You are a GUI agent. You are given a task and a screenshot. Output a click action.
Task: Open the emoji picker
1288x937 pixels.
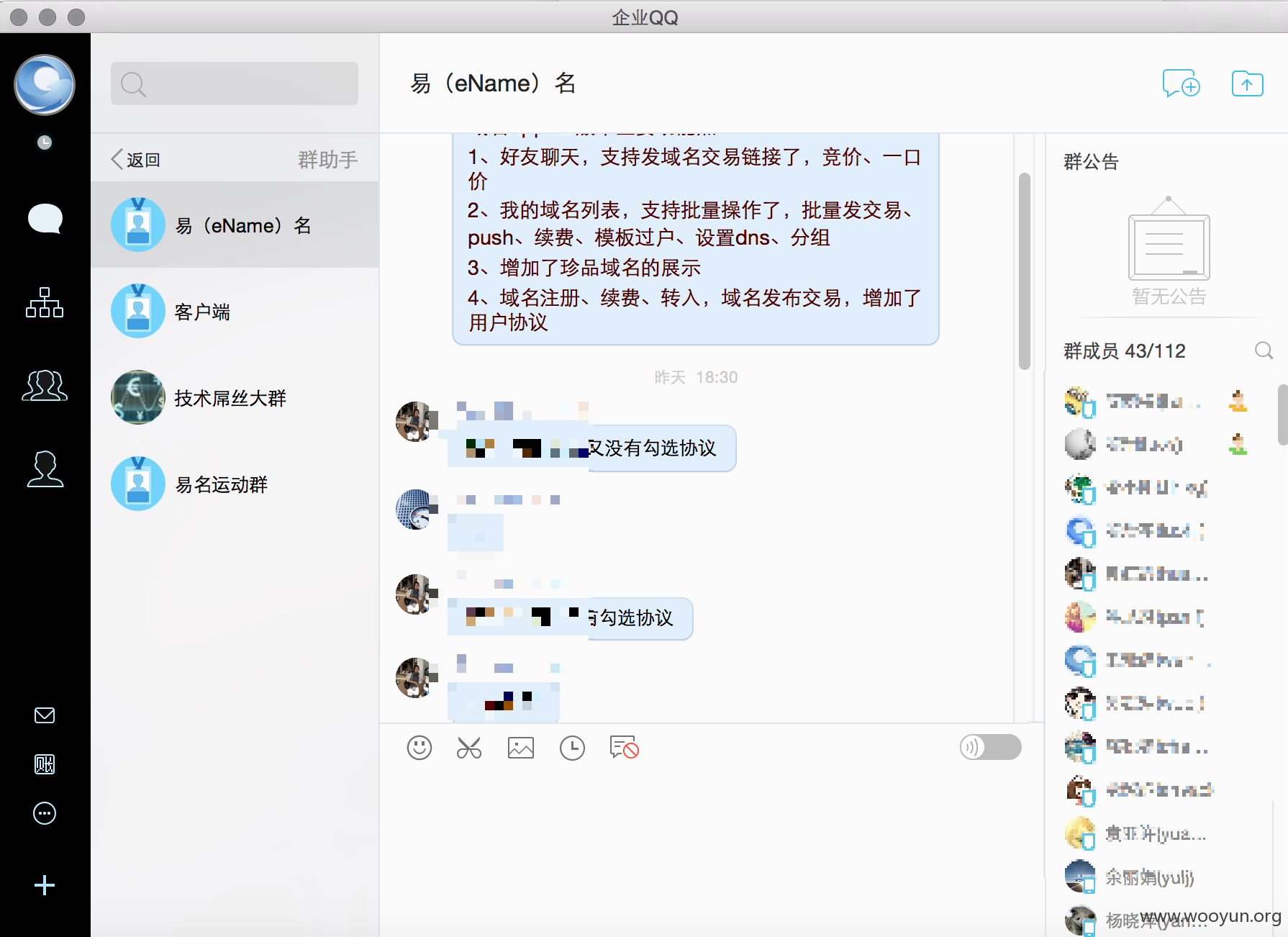tap(419, 748)
